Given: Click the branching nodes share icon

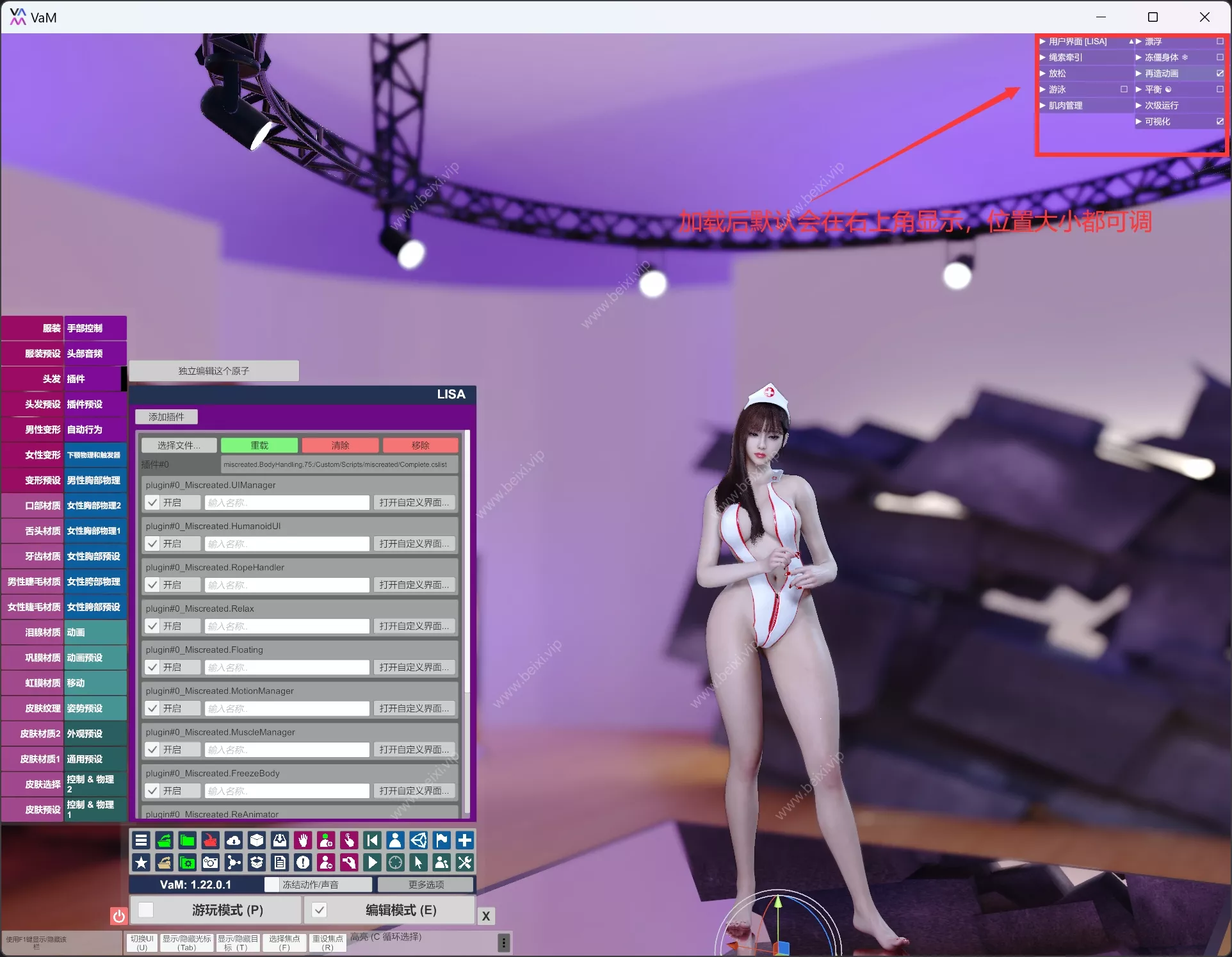Looking at the screenshot, I should (234, 862).
